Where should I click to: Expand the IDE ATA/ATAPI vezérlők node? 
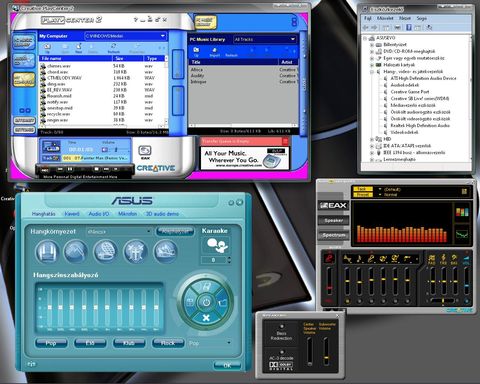click(372, 146)
